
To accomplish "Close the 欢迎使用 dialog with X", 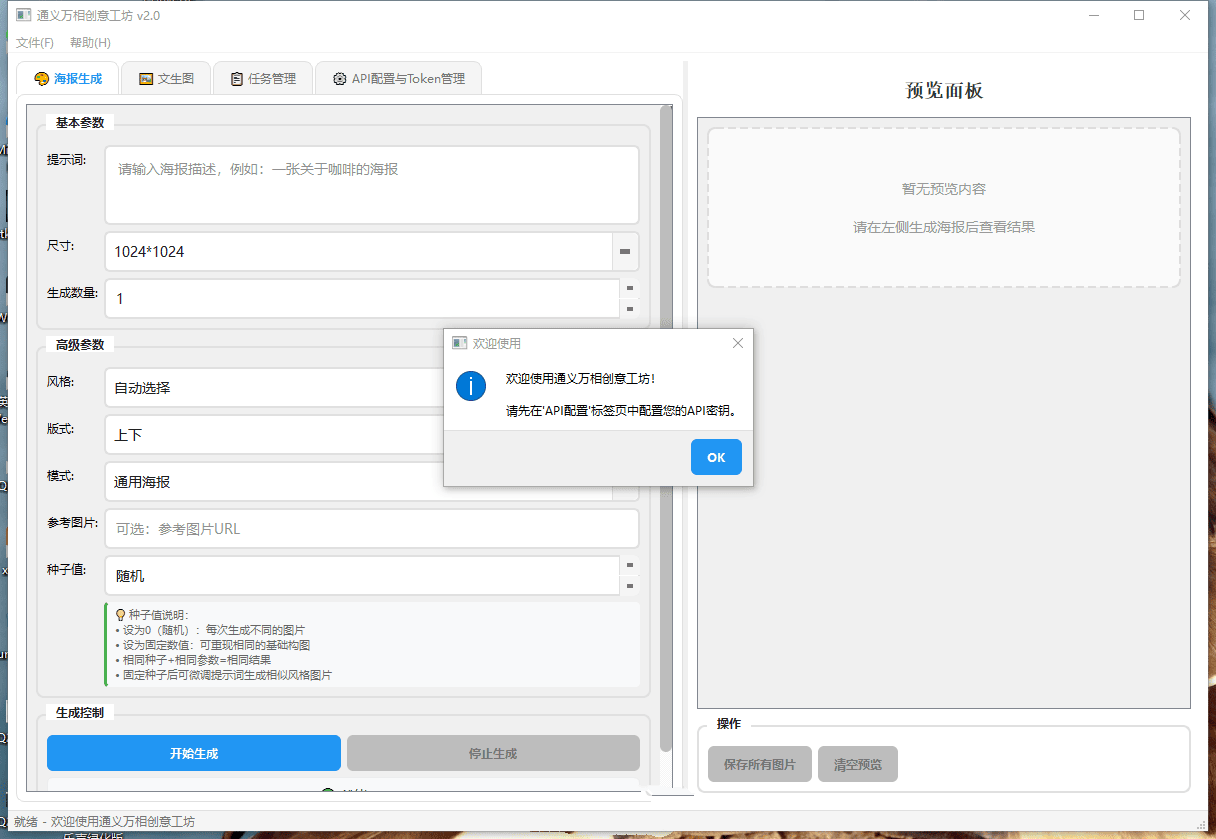I will (738, 343).
